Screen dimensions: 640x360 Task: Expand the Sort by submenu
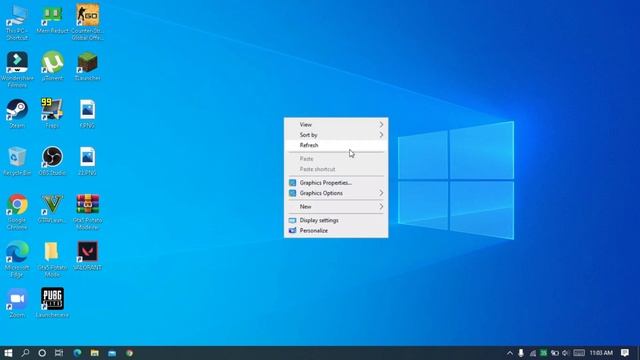(336, 135)
